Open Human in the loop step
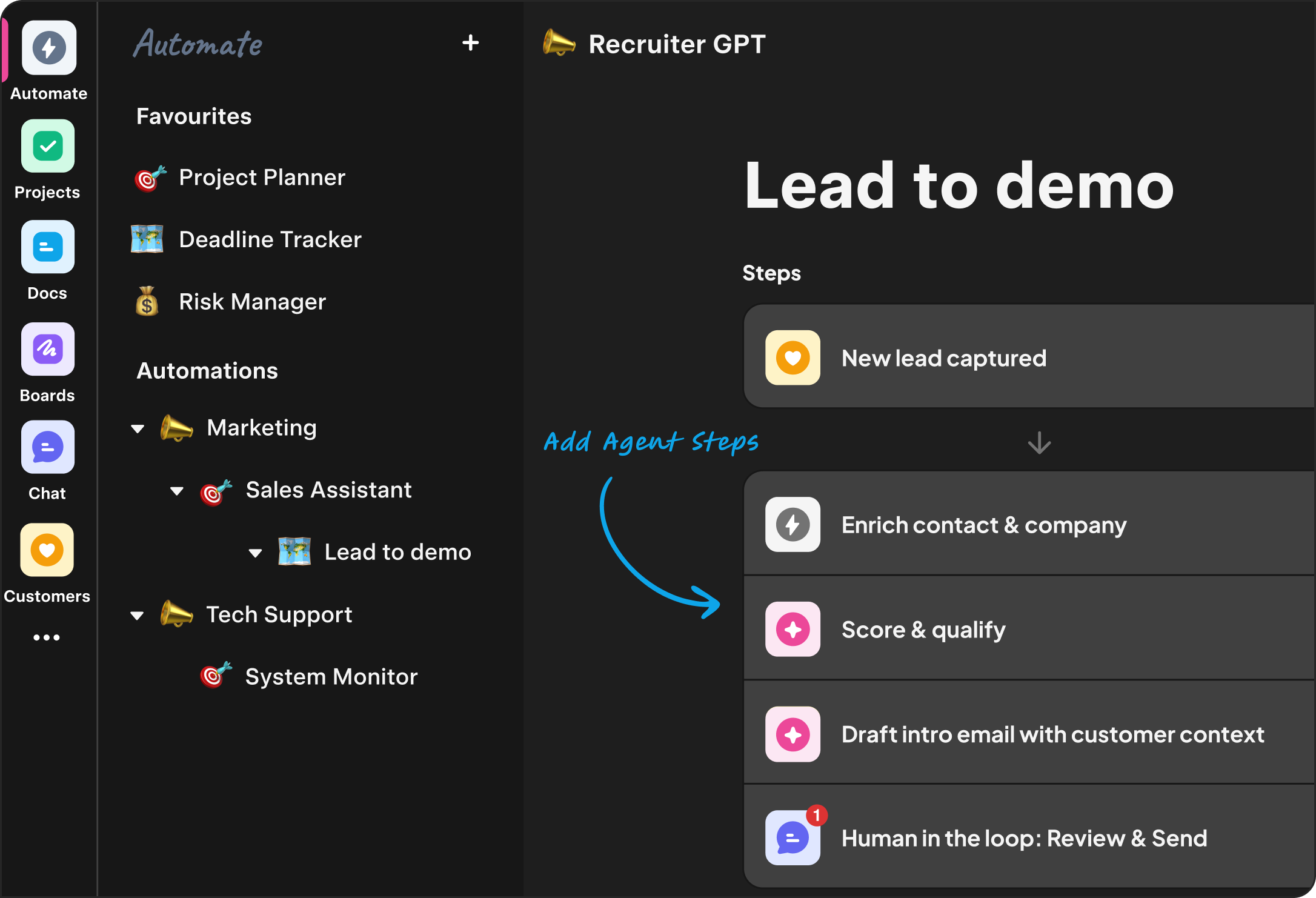This screenshot has width=1316, height=898. (x=1023, y=839)
